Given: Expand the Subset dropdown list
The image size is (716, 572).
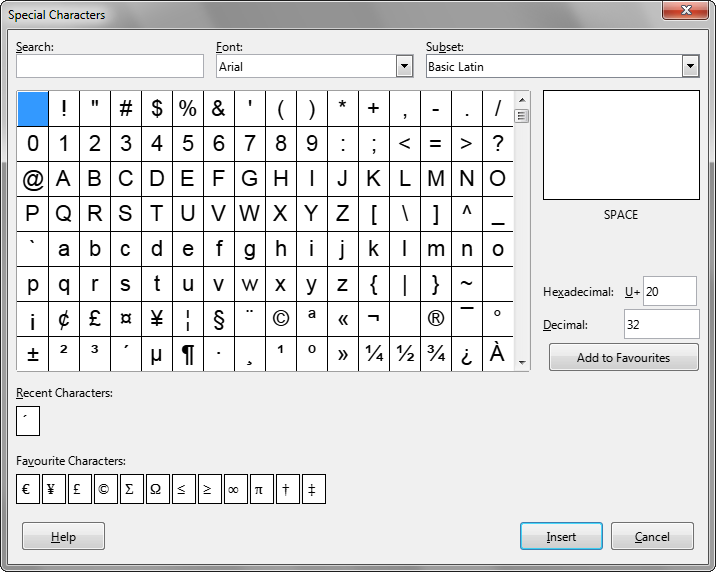Looking at the screenshot, I should click(690, 67).
